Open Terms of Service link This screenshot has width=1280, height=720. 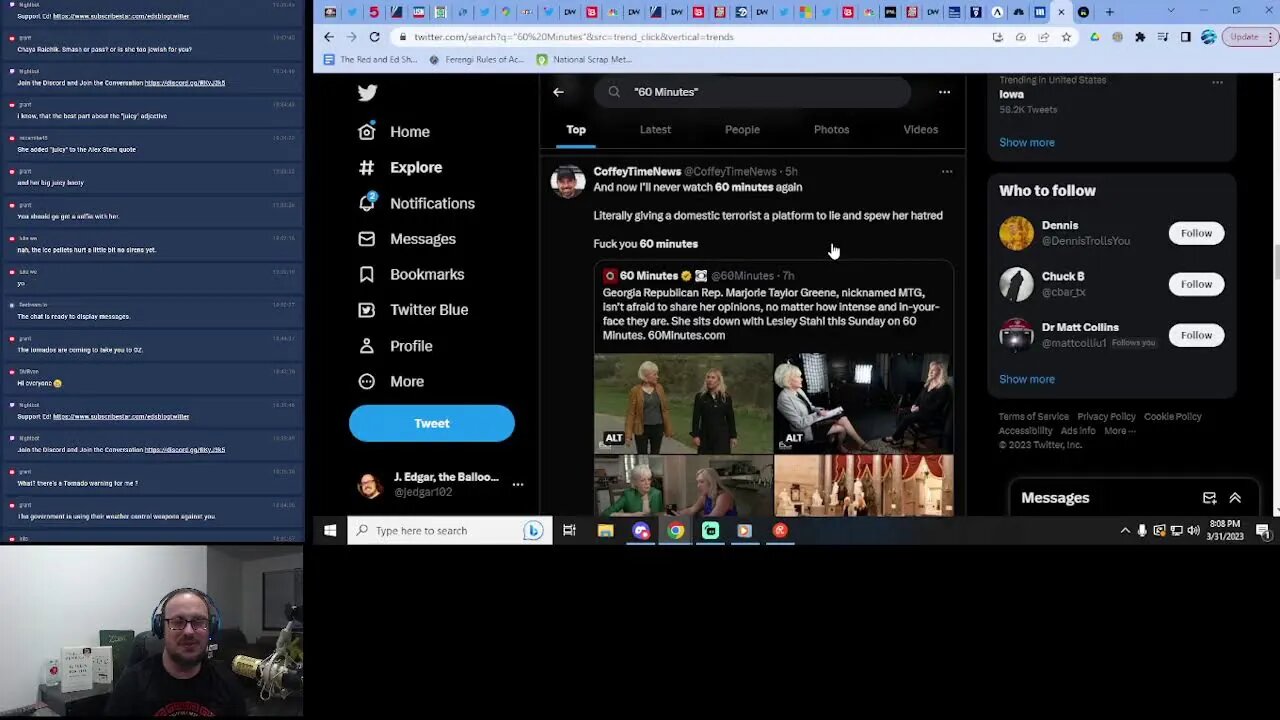point(1033,417)
